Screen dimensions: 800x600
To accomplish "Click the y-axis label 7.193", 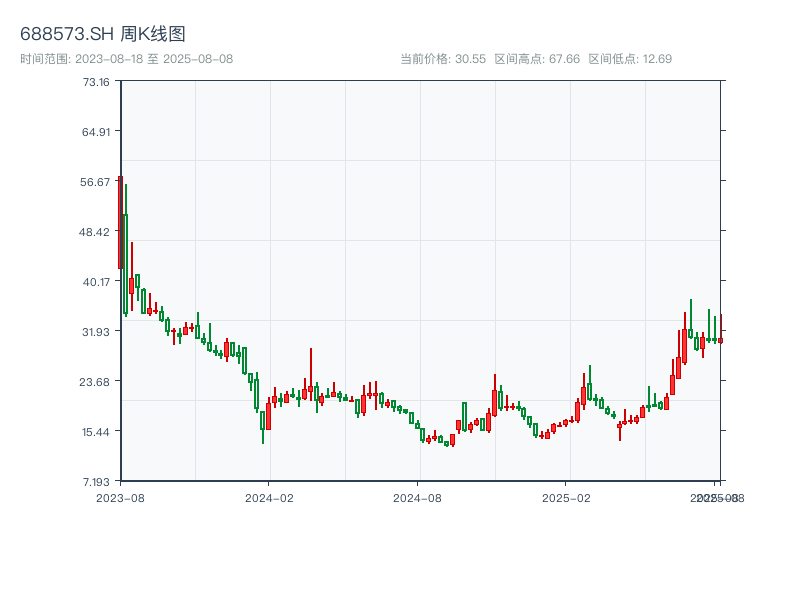I will pyautogui.click(x=96, y=482).
